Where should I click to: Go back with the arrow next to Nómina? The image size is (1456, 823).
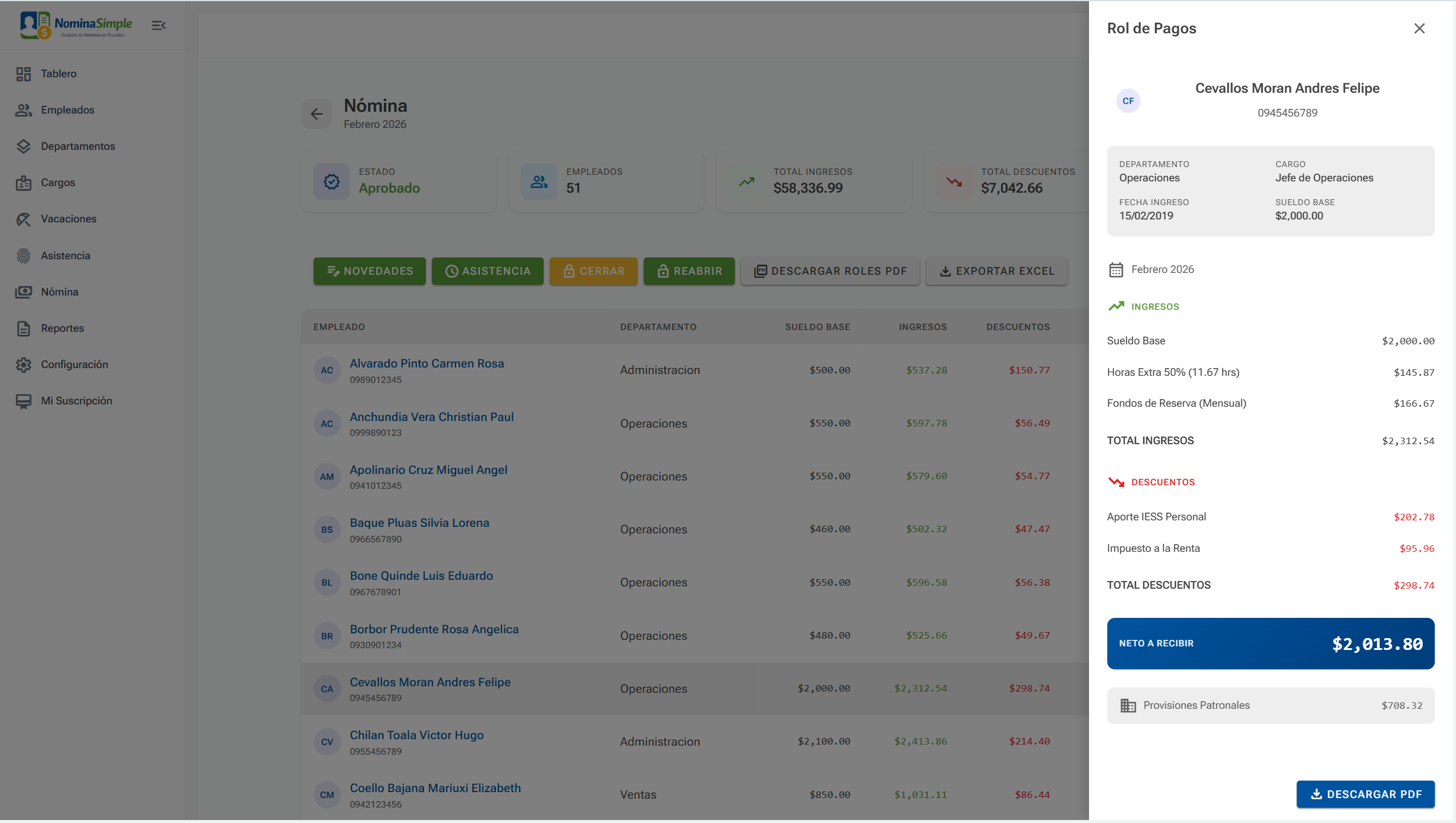click(x=316, y=114)
